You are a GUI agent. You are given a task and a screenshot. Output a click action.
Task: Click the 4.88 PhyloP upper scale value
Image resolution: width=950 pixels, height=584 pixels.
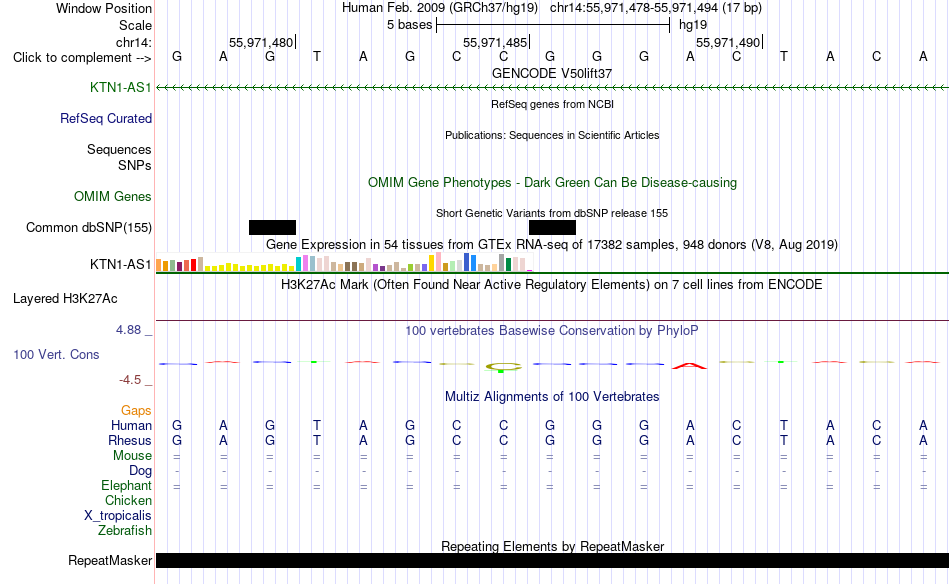128,330
